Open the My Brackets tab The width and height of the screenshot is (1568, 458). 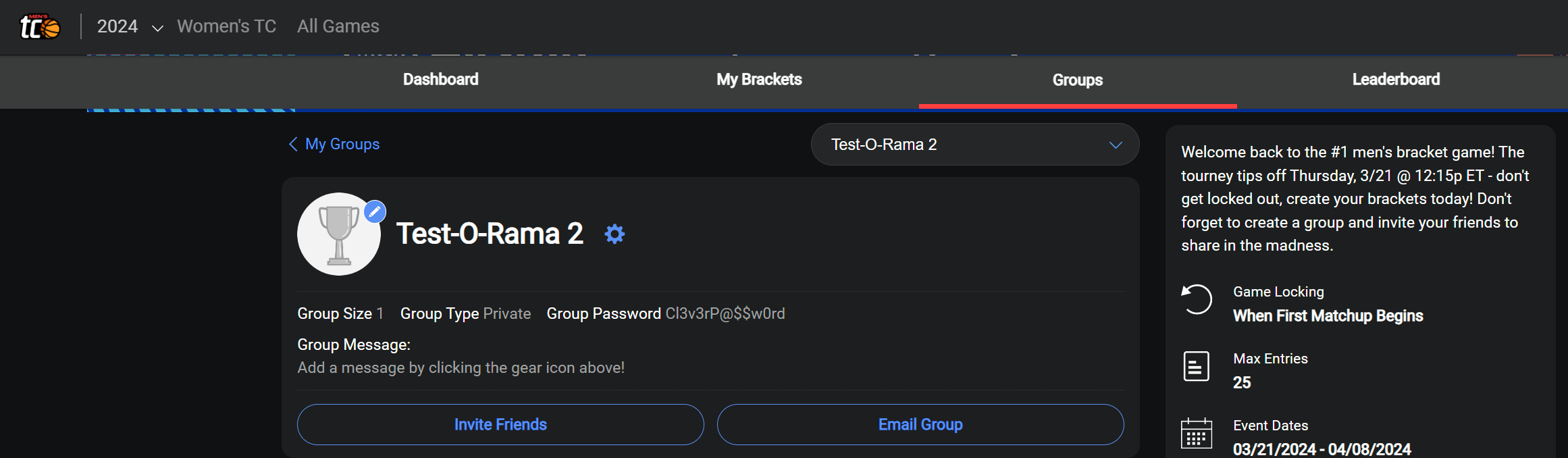point(759,80)
